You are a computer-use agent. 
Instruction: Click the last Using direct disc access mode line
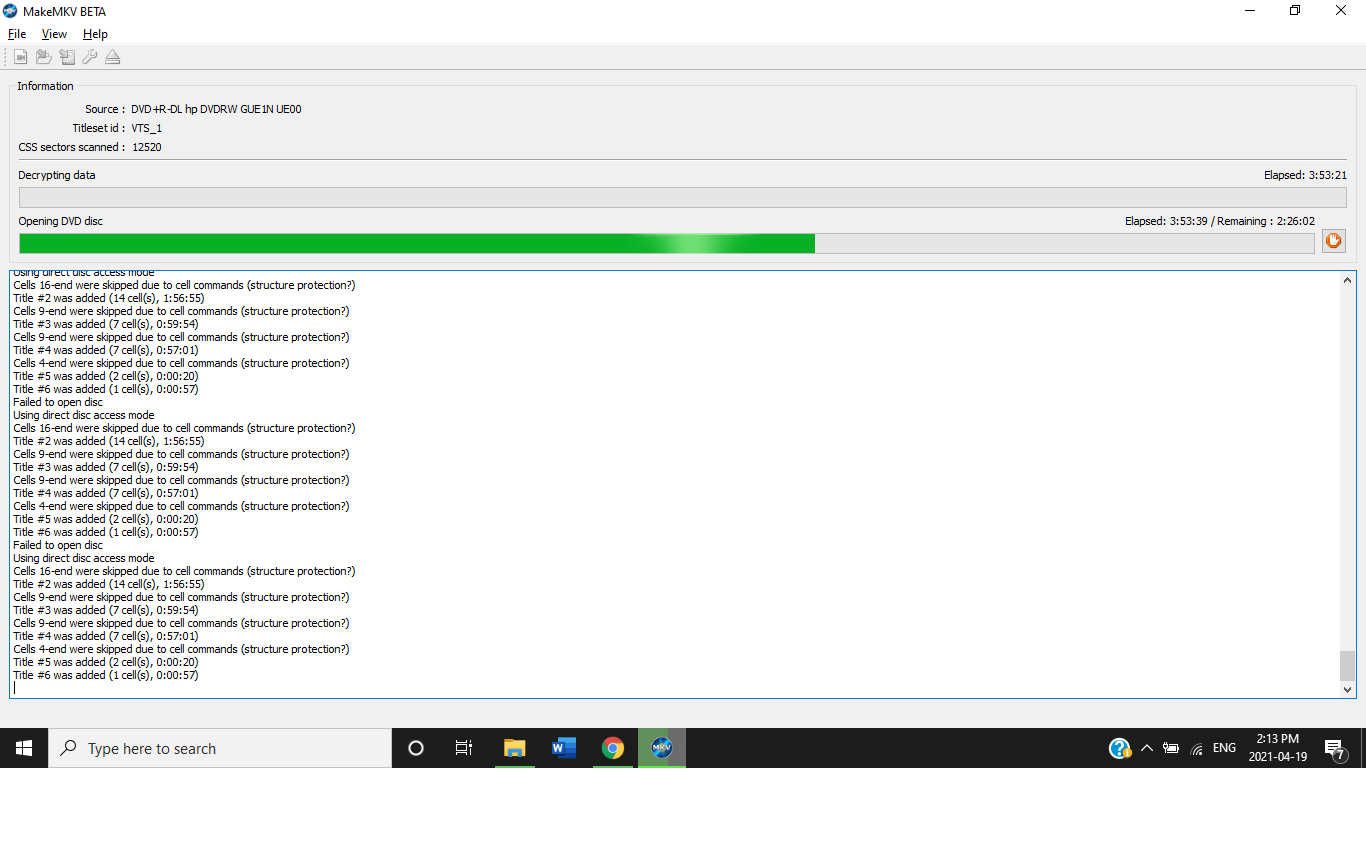[83, 558]
